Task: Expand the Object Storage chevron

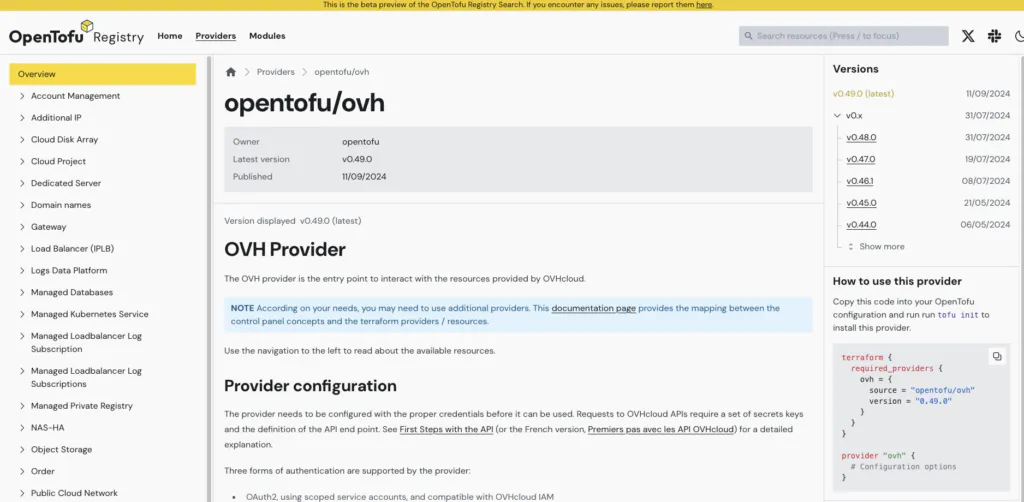Action: [22, 450]
